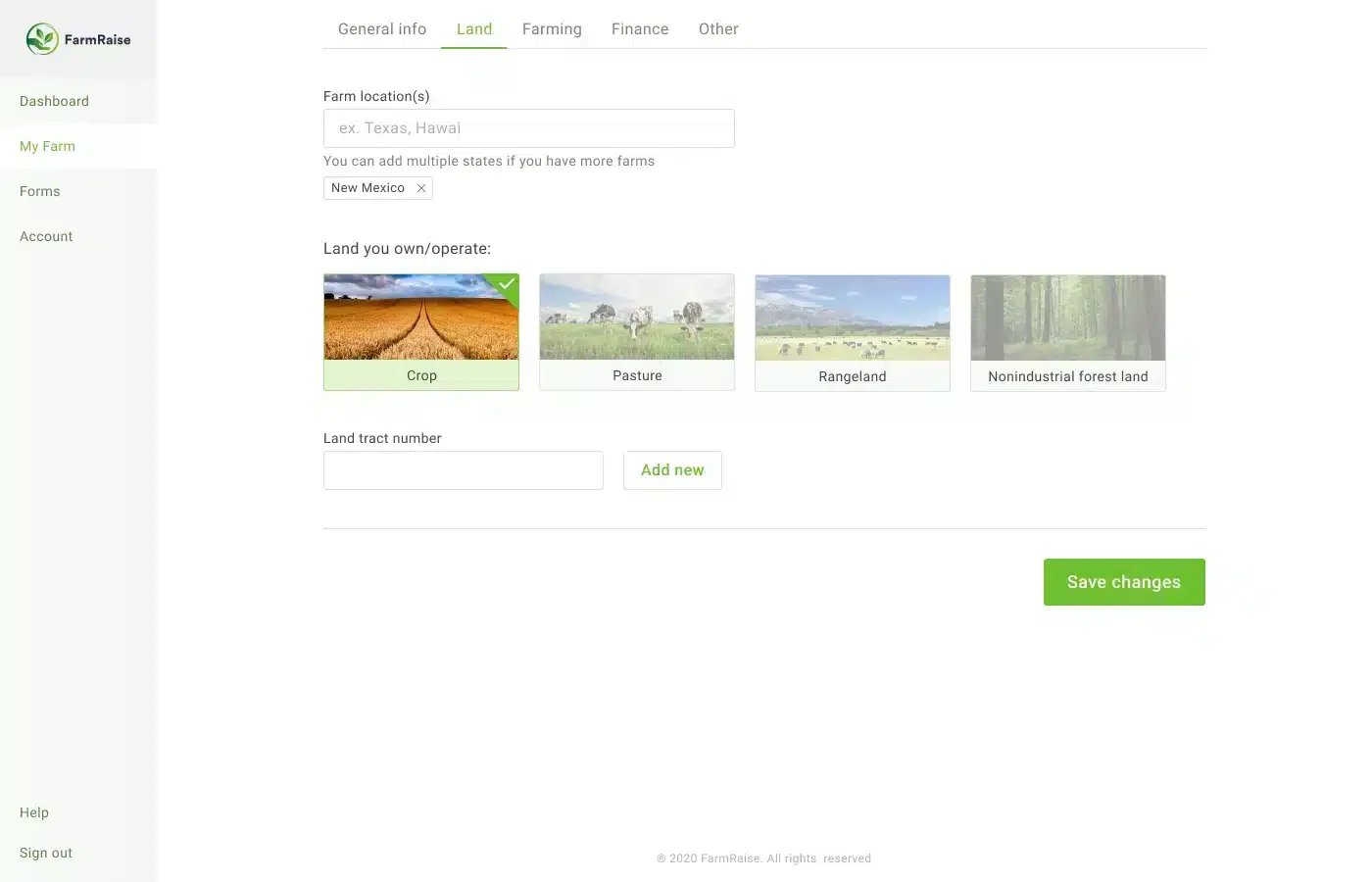
Task: Open the Finance tab
Action: point(640,29)
